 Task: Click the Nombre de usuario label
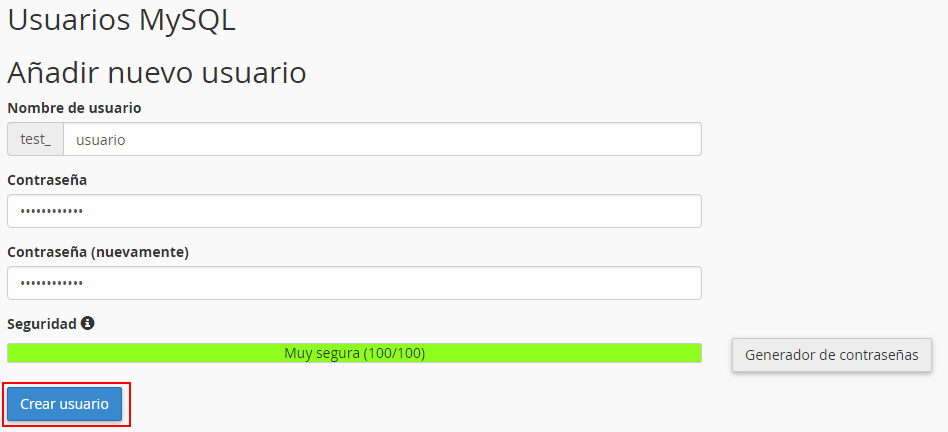pos(74,107)
